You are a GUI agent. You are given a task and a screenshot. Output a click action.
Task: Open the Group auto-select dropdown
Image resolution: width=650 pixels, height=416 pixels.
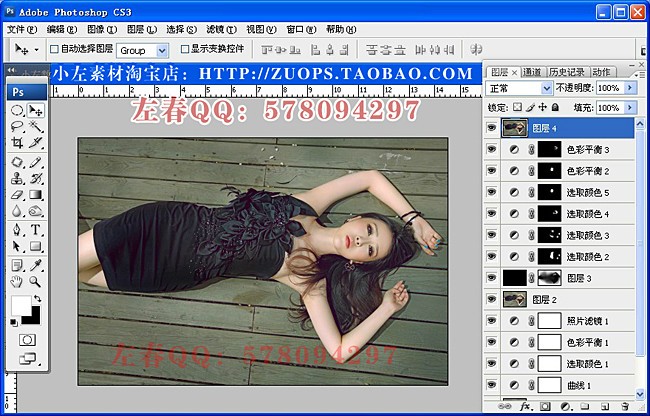(x=162, y=51)
